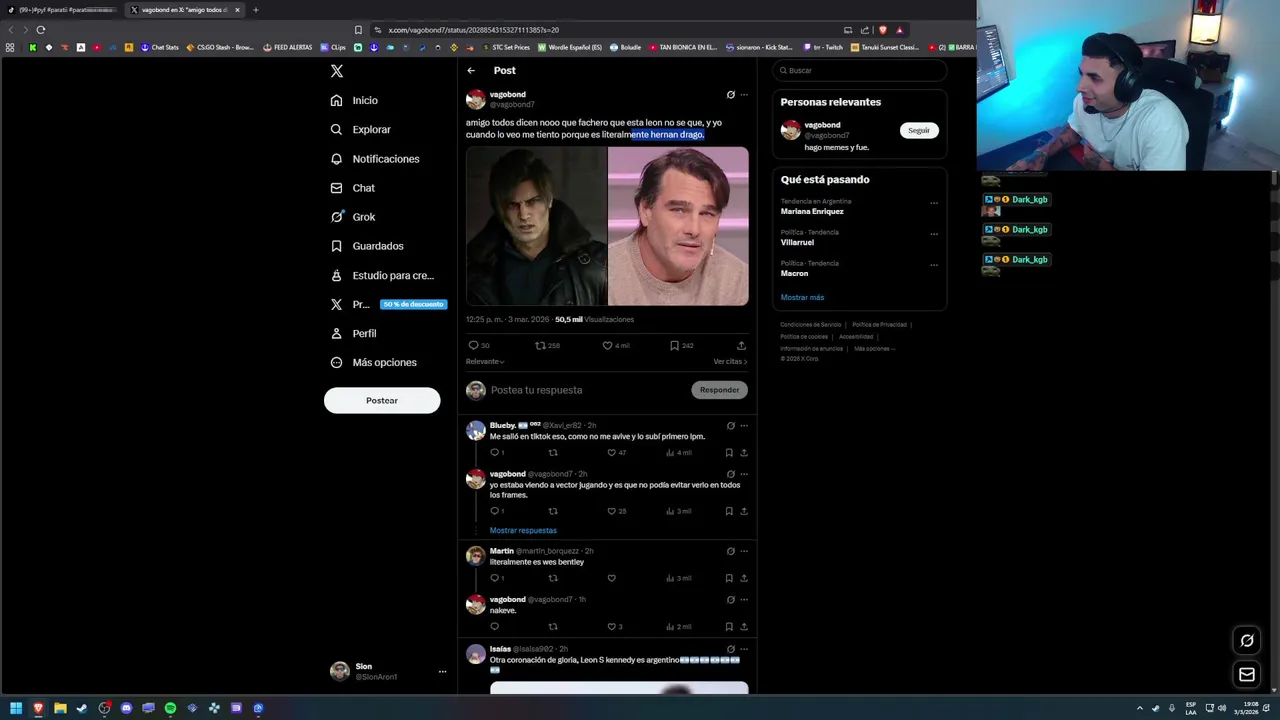
Task: Open the Leon Kennedy image
Action: tap(536, 226)
